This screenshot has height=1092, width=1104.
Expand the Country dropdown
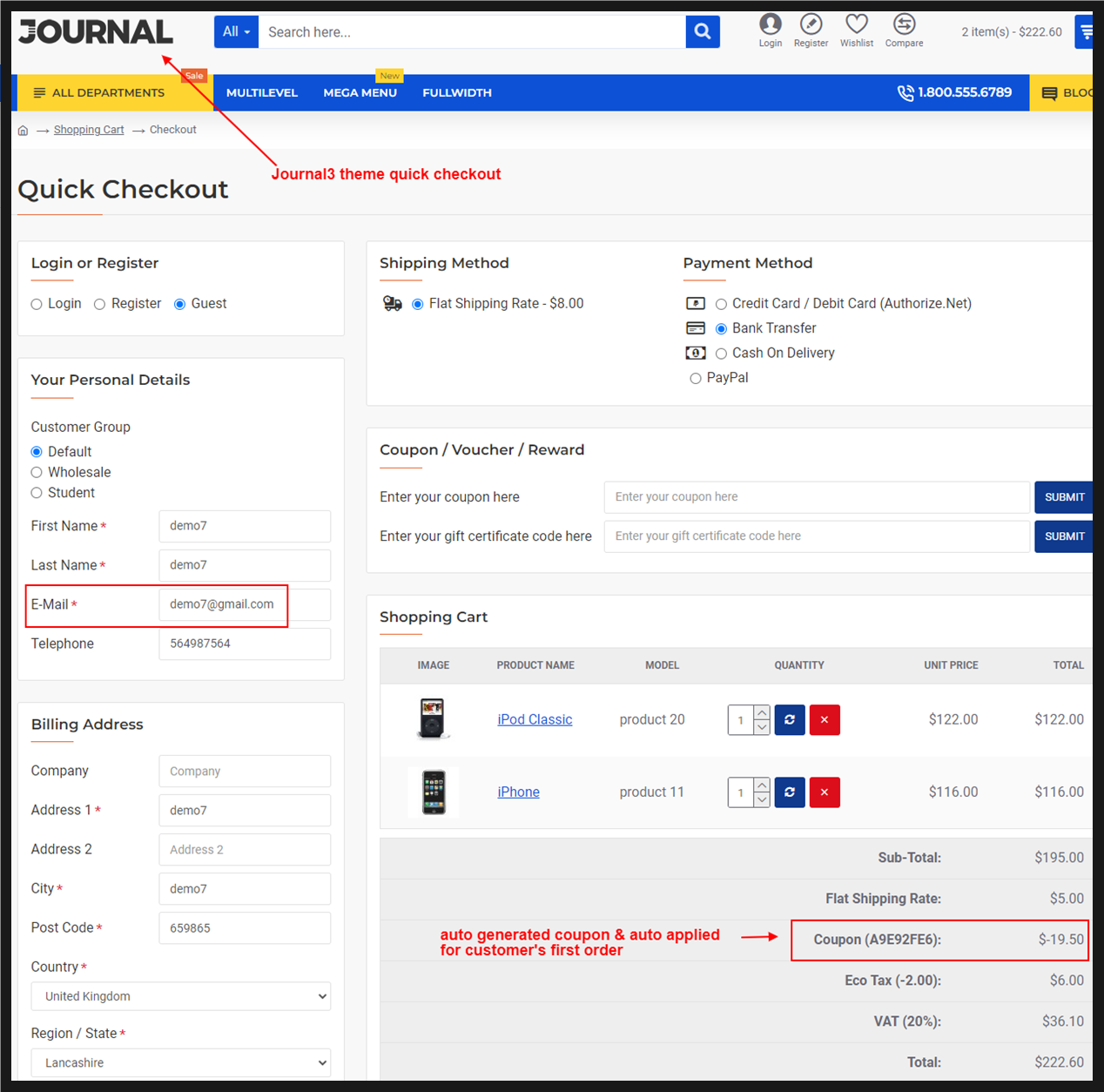(x=181, y=996)
